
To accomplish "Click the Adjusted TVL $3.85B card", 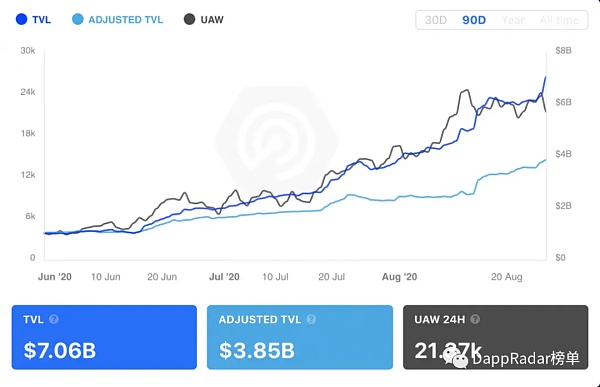I will pyautogui.click(x=300, y=337).
